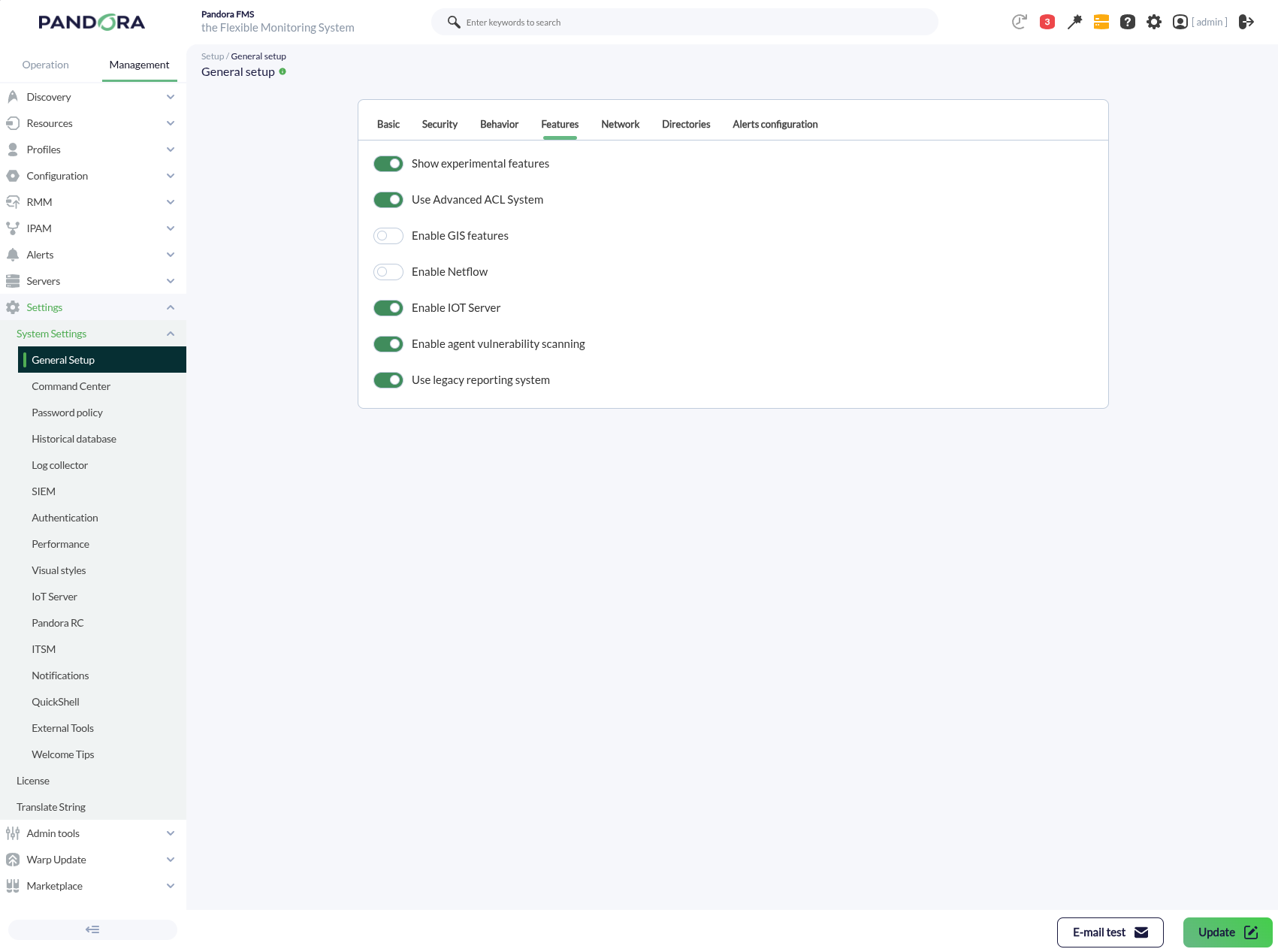Collapse the System Settings chevron
The width and height of the screenshot is (1278, 952).
click(171, 334)
